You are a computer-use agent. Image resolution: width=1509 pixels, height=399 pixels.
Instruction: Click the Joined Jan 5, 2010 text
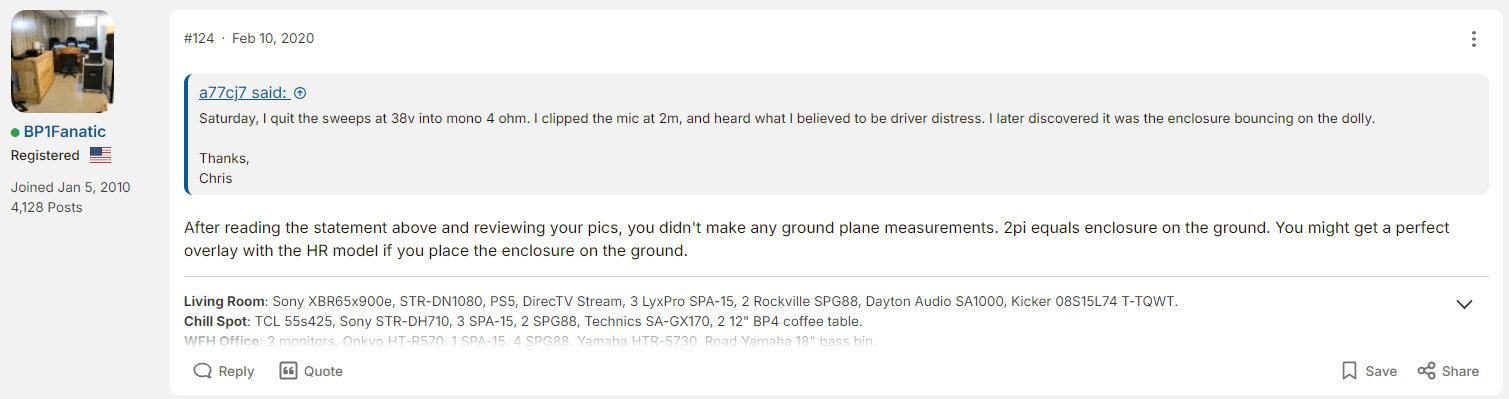(x=71, y=187)
